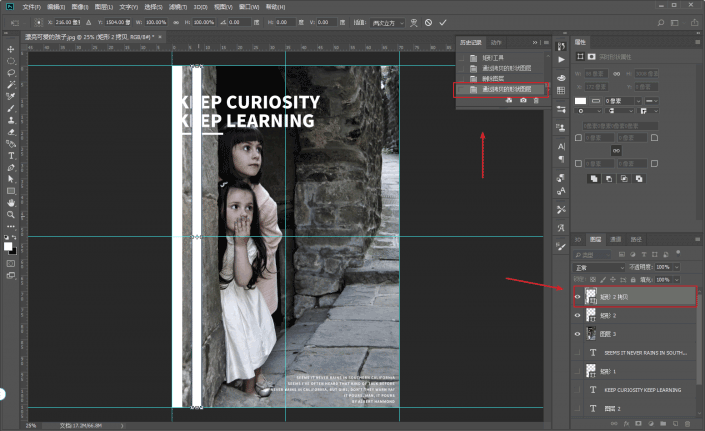
Task: Commit the transform with the checkmark
Action: point(443,22)
